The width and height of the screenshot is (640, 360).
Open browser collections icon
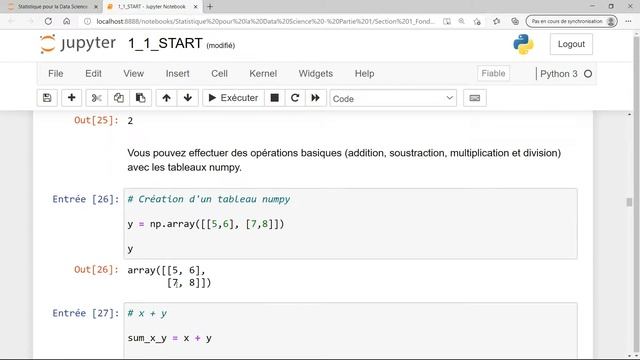pos(515,21)
